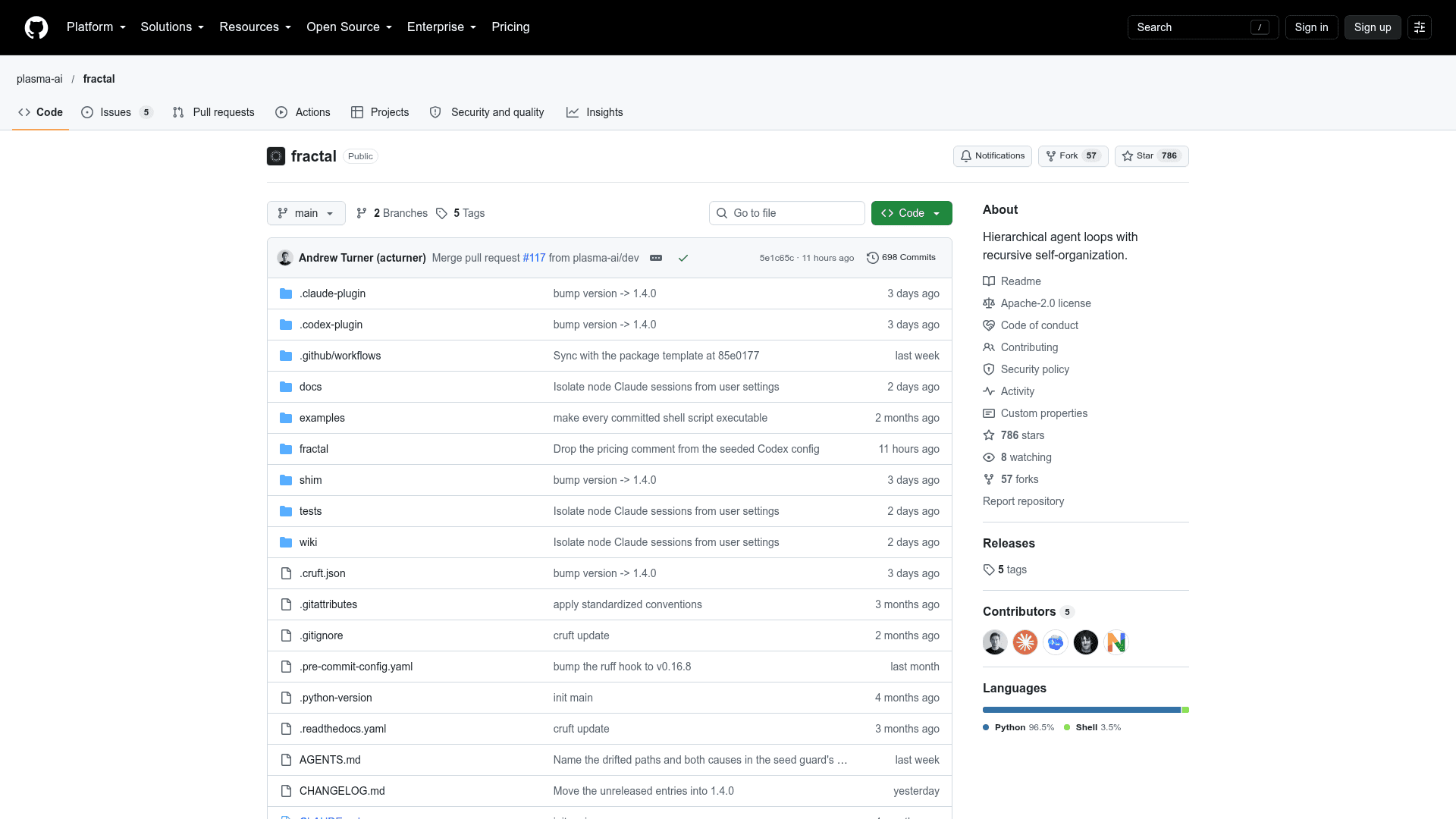
Task: Click the file icon for .cruft.json
Action: 286,573
